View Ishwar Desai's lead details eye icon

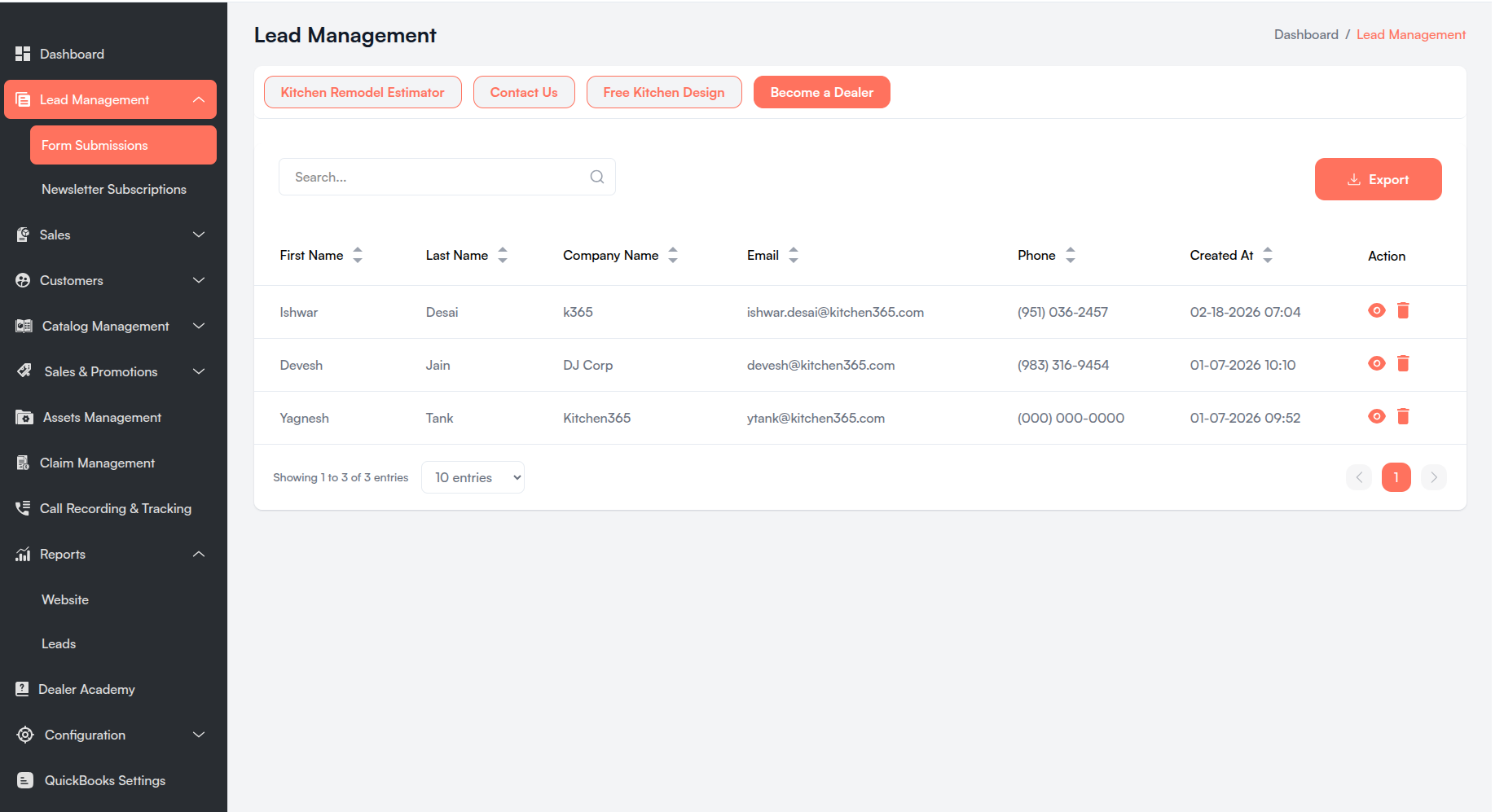coord(1376,310)
